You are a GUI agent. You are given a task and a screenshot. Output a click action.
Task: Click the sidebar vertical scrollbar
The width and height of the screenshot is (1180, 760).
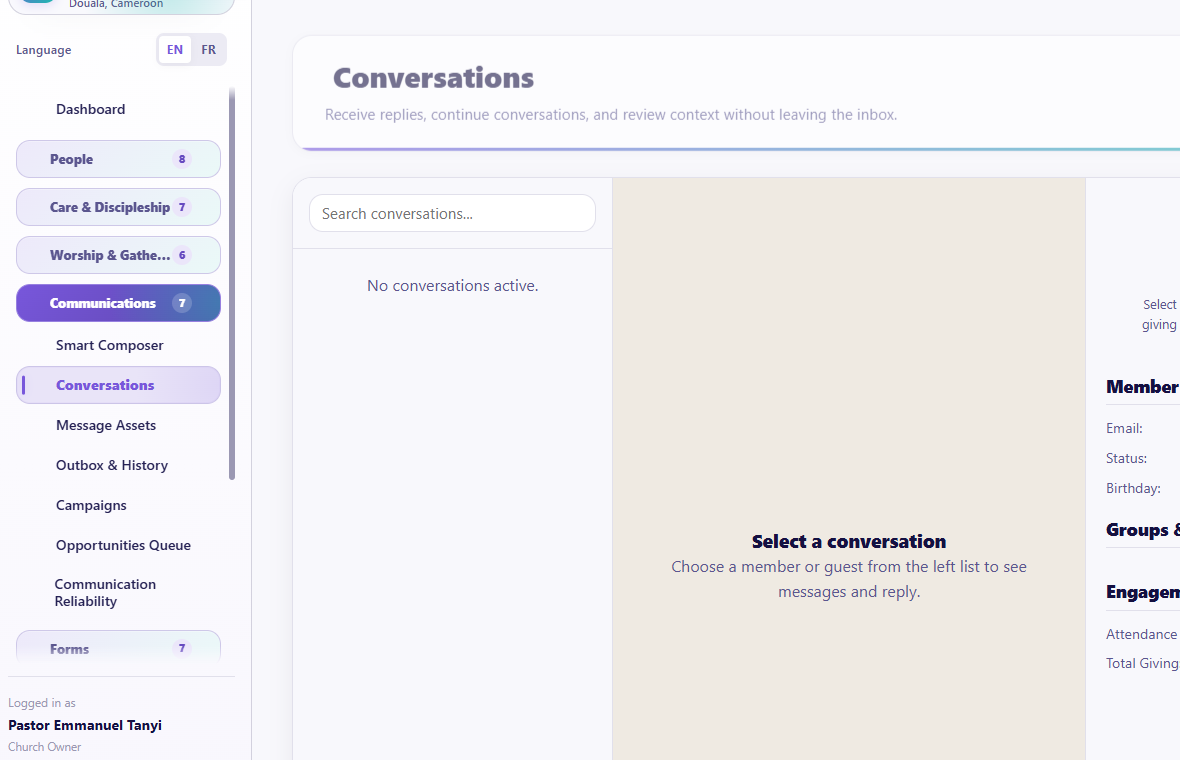pyautogui.click(x=232, y=284)
